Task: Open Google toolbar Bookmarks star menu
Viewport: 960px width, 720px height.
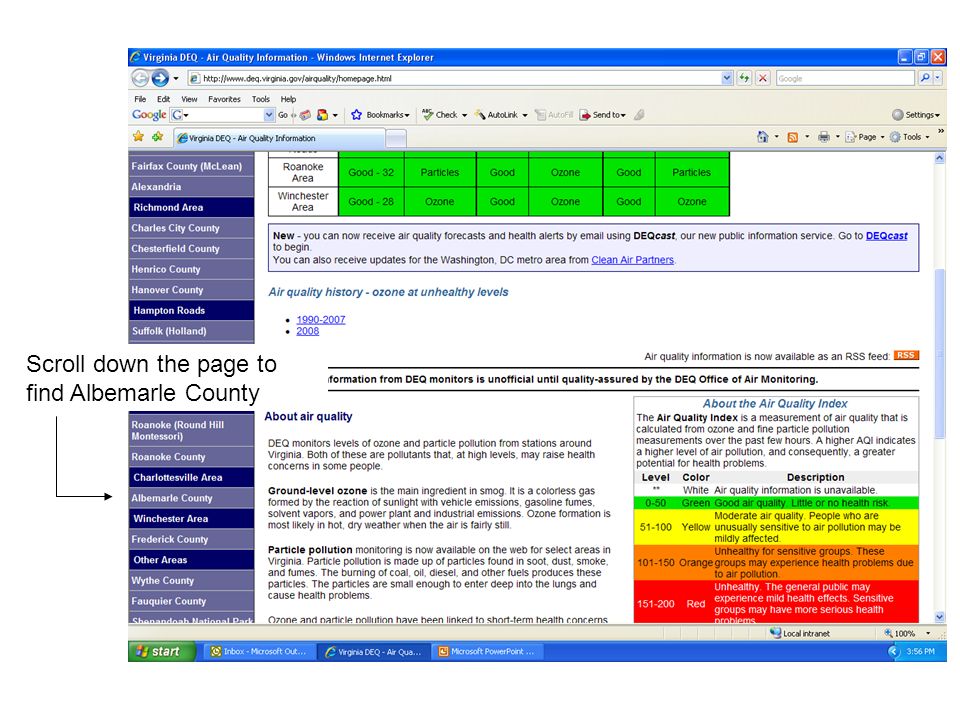Action: [x=380, y=114]
